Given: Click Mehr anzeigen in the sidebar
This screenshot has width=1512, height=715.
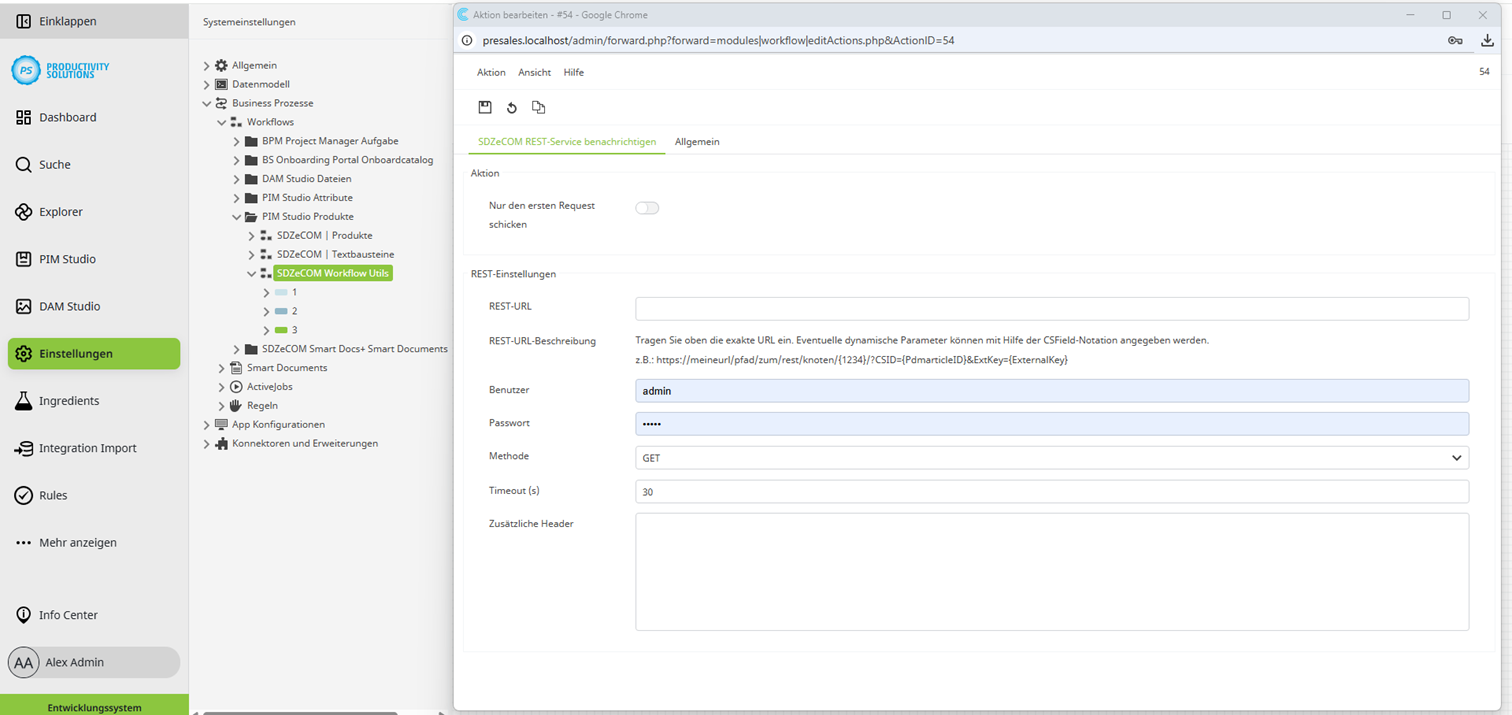Looking at the screenshot, I should point(76,542).
